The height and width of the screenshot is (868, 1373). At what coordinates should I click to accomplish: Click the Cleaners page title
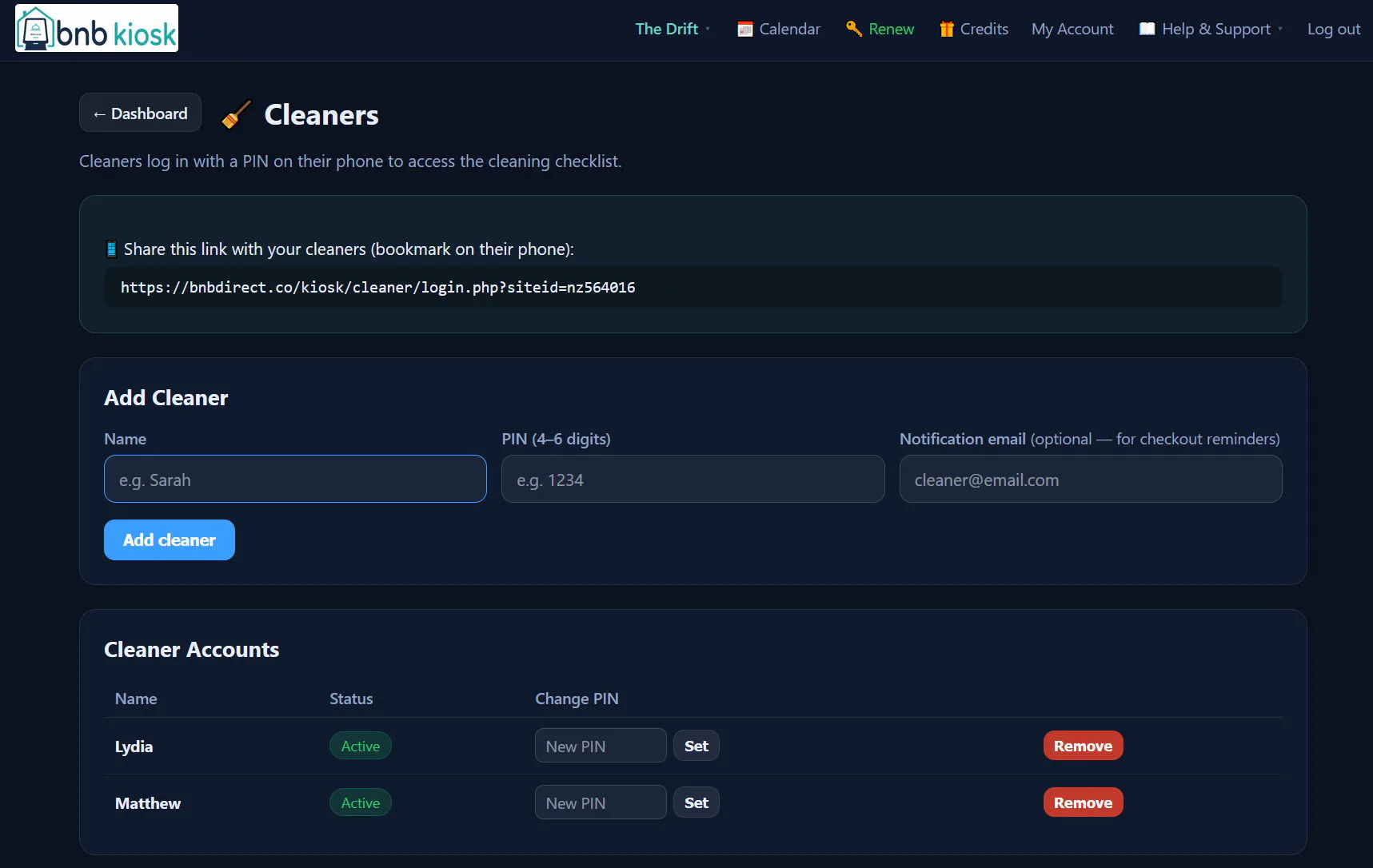click(321, 114)
